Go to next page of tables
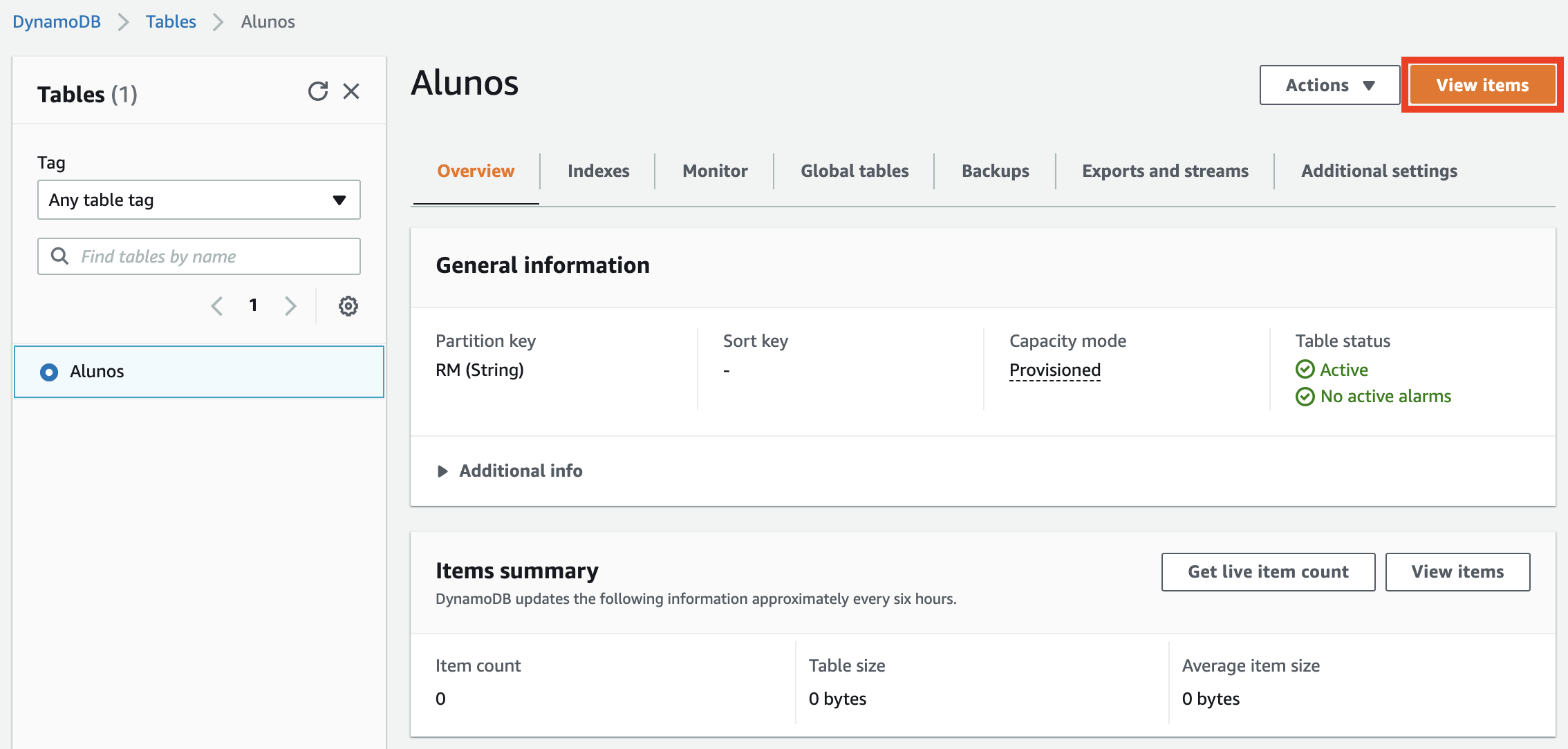1568x749 pixels. 290,306
